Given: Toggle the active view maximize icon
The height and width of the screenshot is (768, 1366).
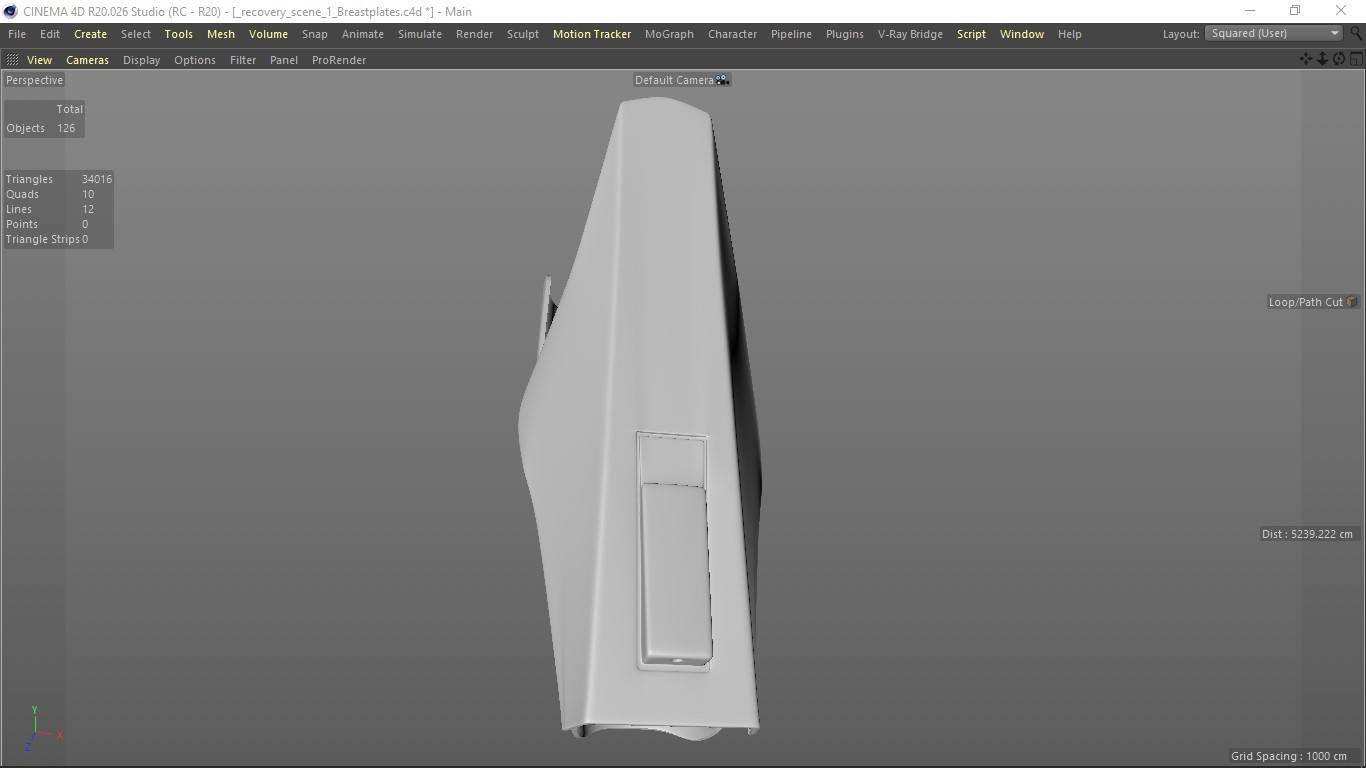Looking at the screenshot, I should click(x=1356, y=59).
